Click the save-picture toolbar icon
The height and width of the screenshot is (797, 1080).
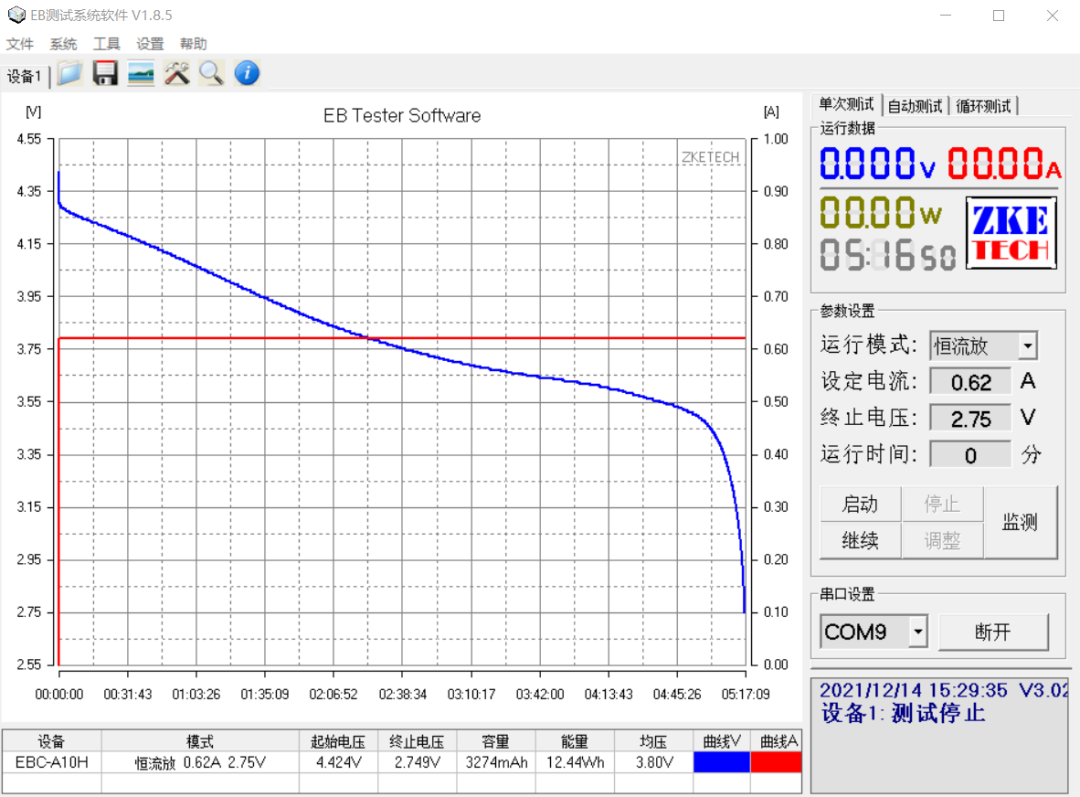tap(141, 73)
